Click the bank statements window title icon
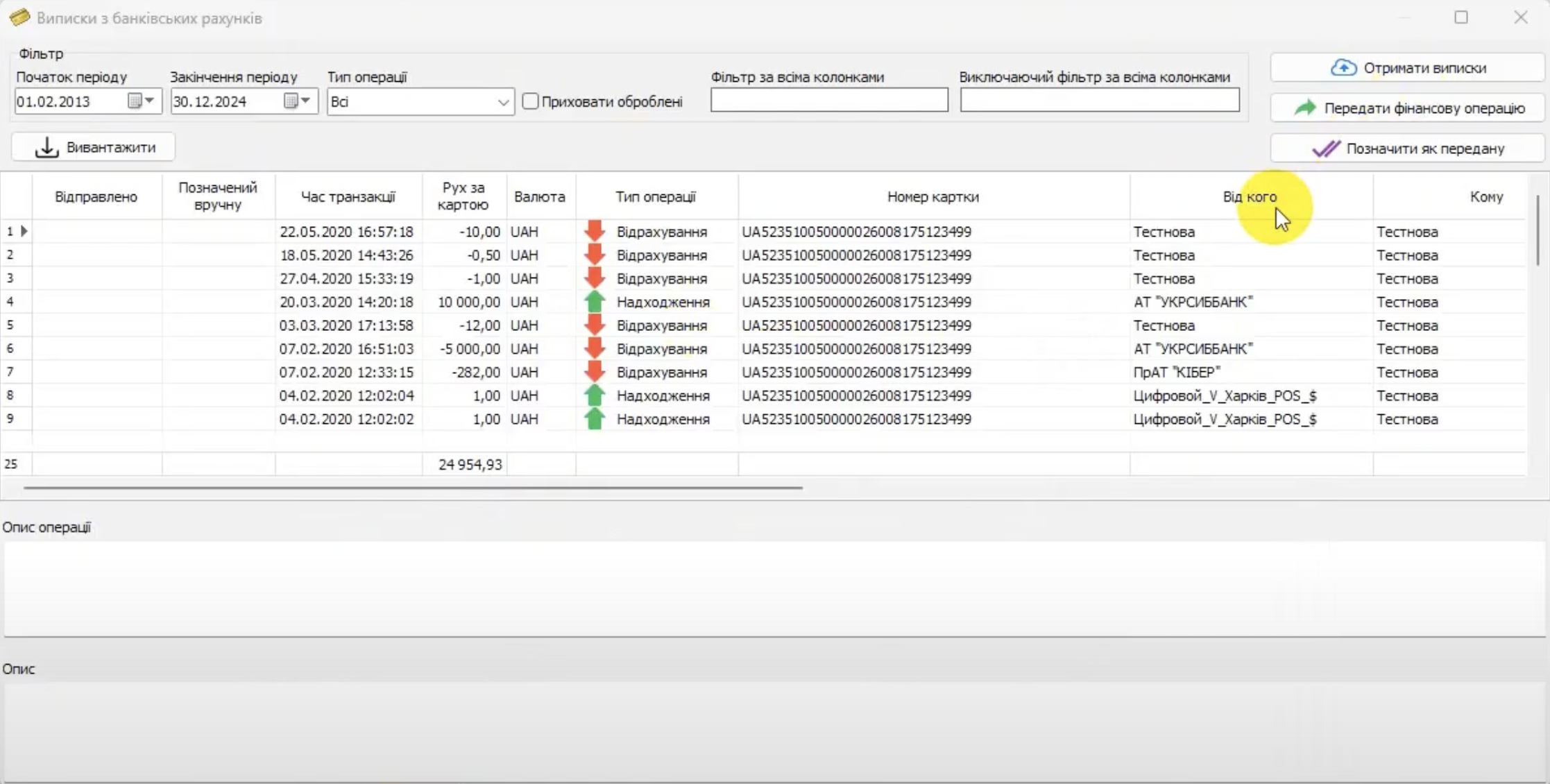This screenshot has width=1550, height=784. [19, 17]
